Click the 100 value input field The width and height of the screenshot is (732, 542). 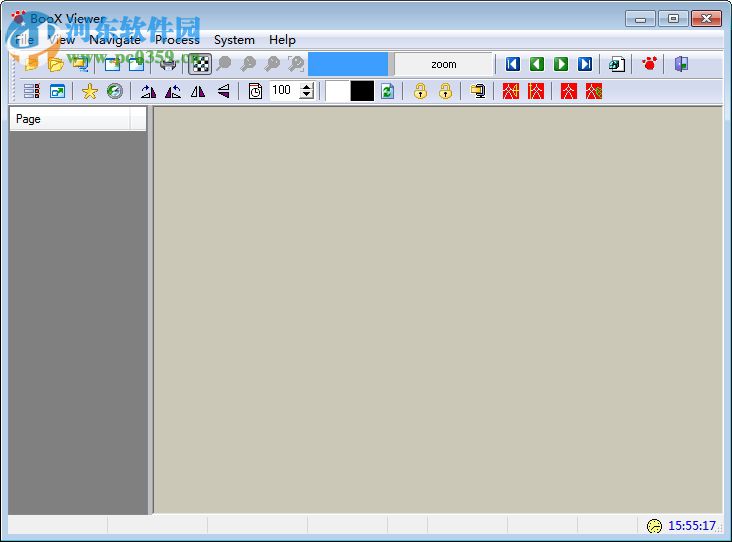(284, 91)
